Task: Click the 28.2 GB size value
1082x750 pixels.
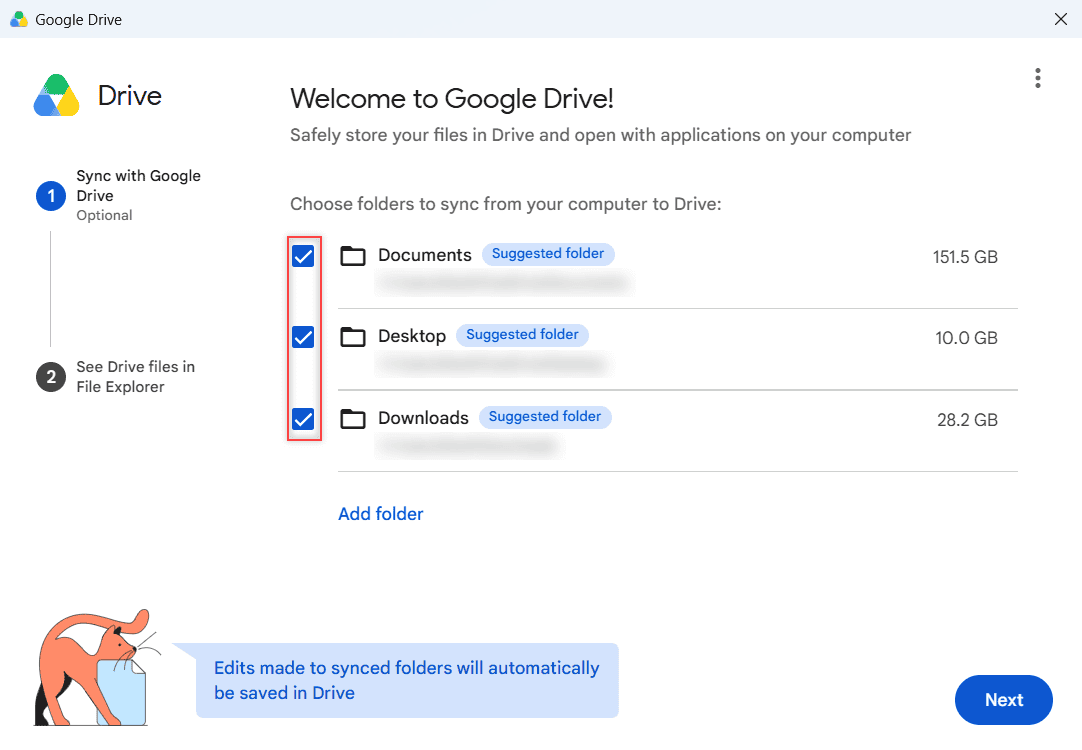Action: (x=967, y=420)
